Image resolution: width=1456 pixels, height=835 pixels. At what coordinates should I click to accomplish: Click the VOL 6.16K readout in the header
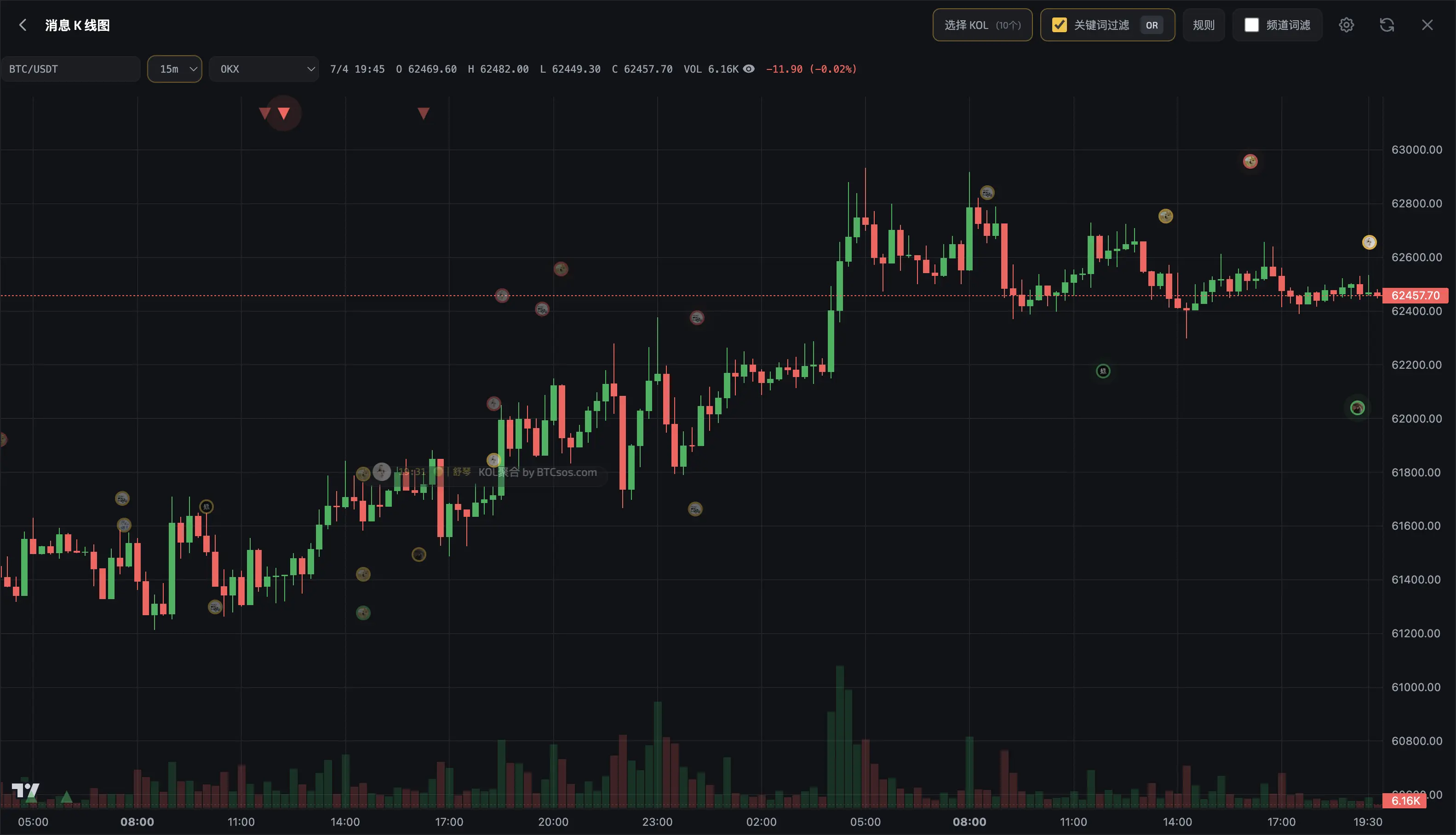711,69
